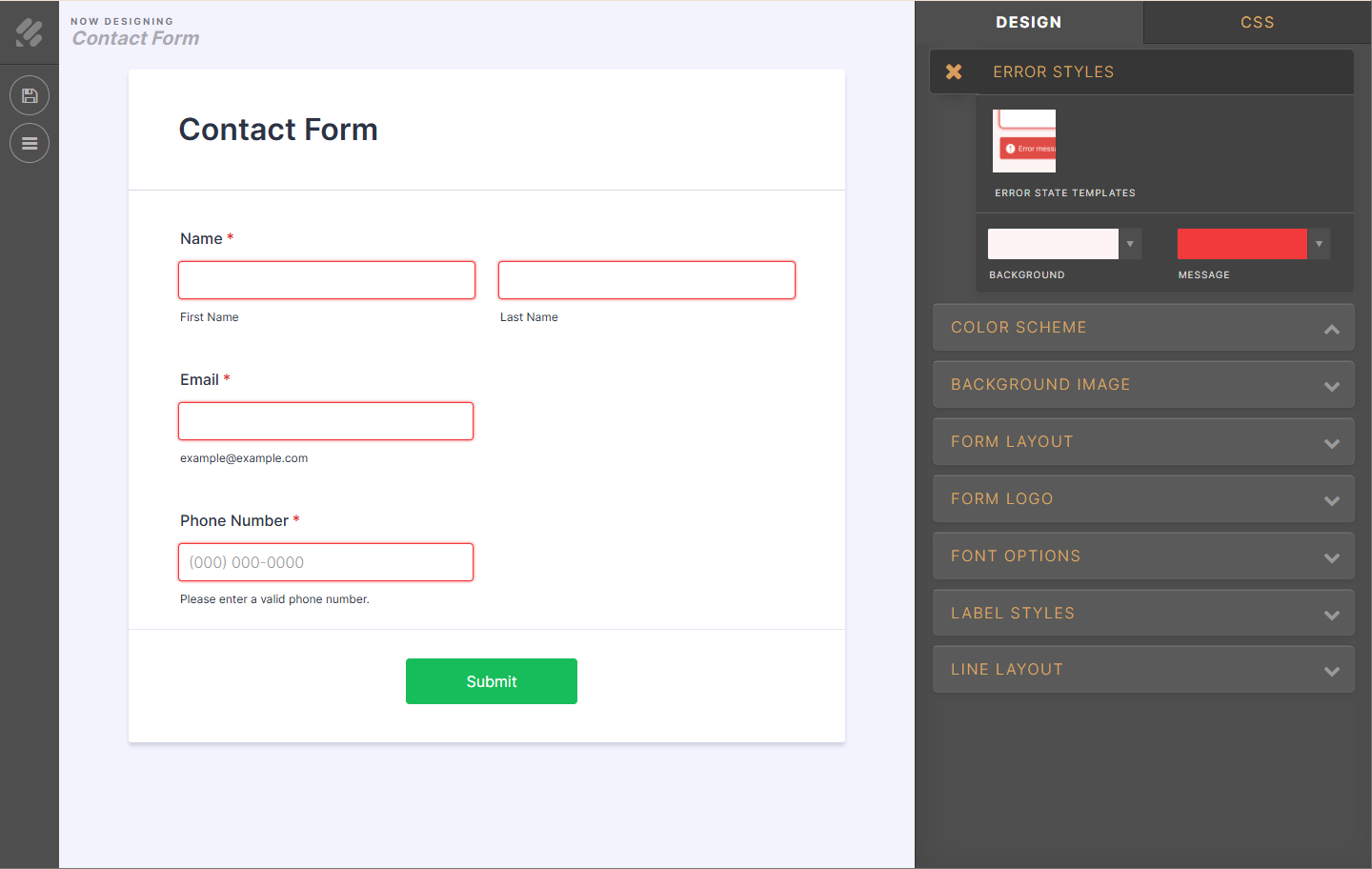Click the Jotform logo icon

[x=30, y=33]
